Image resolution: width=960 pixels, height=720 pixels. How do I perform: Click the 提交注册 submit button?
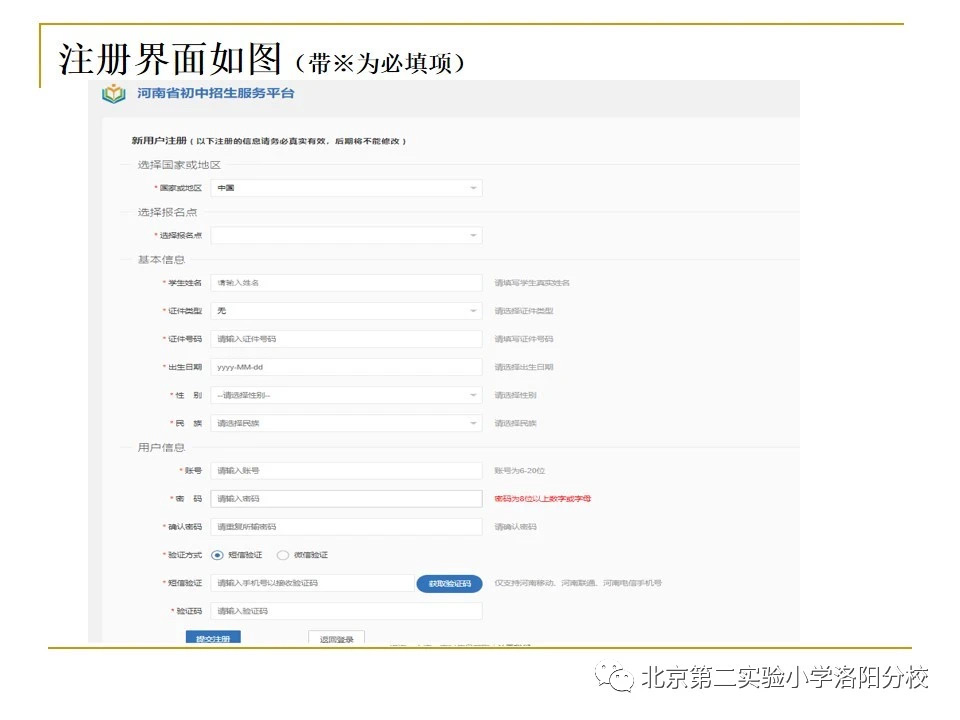click(x=214, y=637)
